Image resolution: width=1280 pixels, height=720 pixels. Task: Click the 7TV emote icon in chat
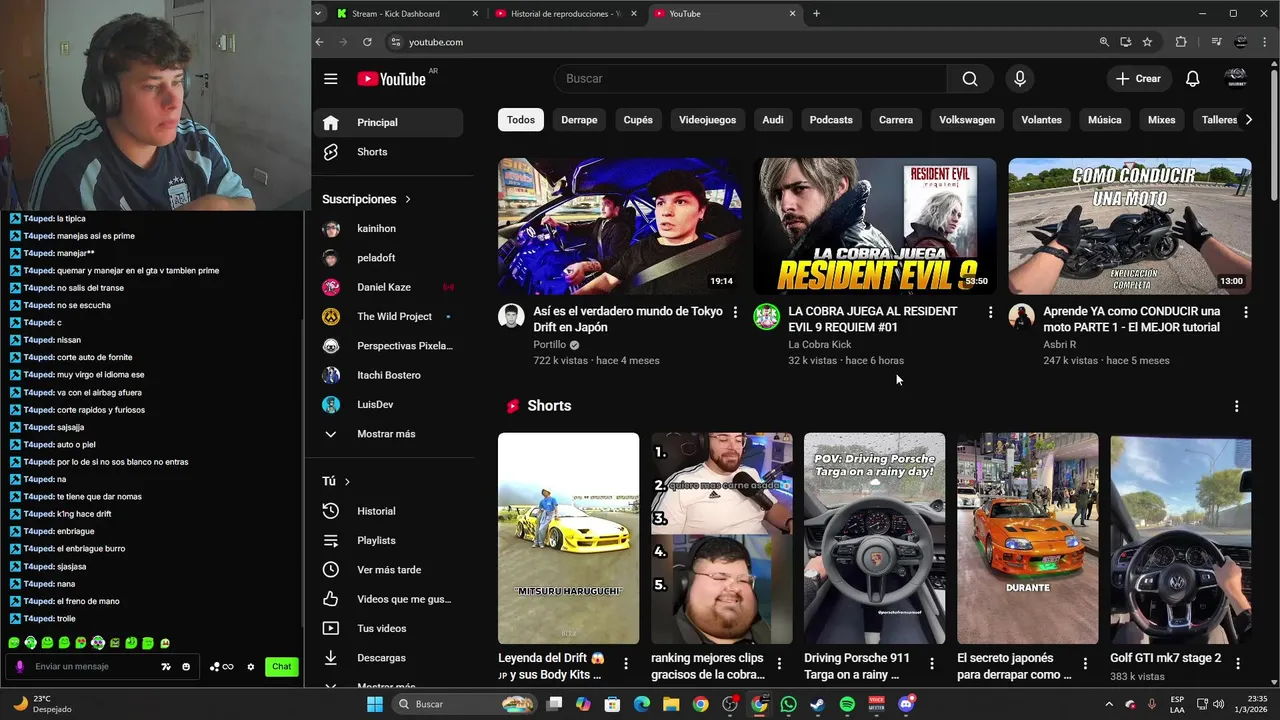click(166, 667)
